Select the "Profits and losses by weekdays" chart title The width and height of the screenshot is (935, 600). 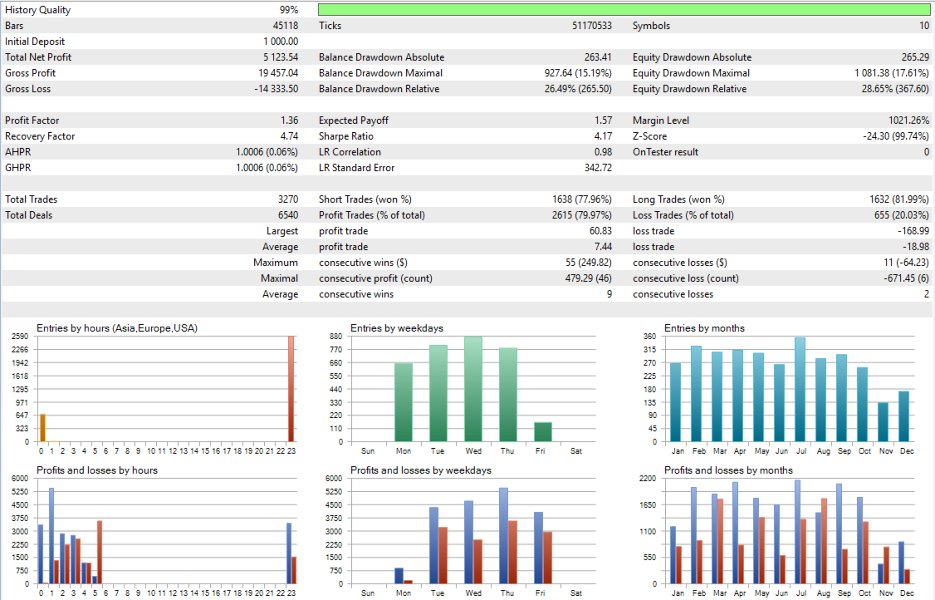tap(421, 470)
